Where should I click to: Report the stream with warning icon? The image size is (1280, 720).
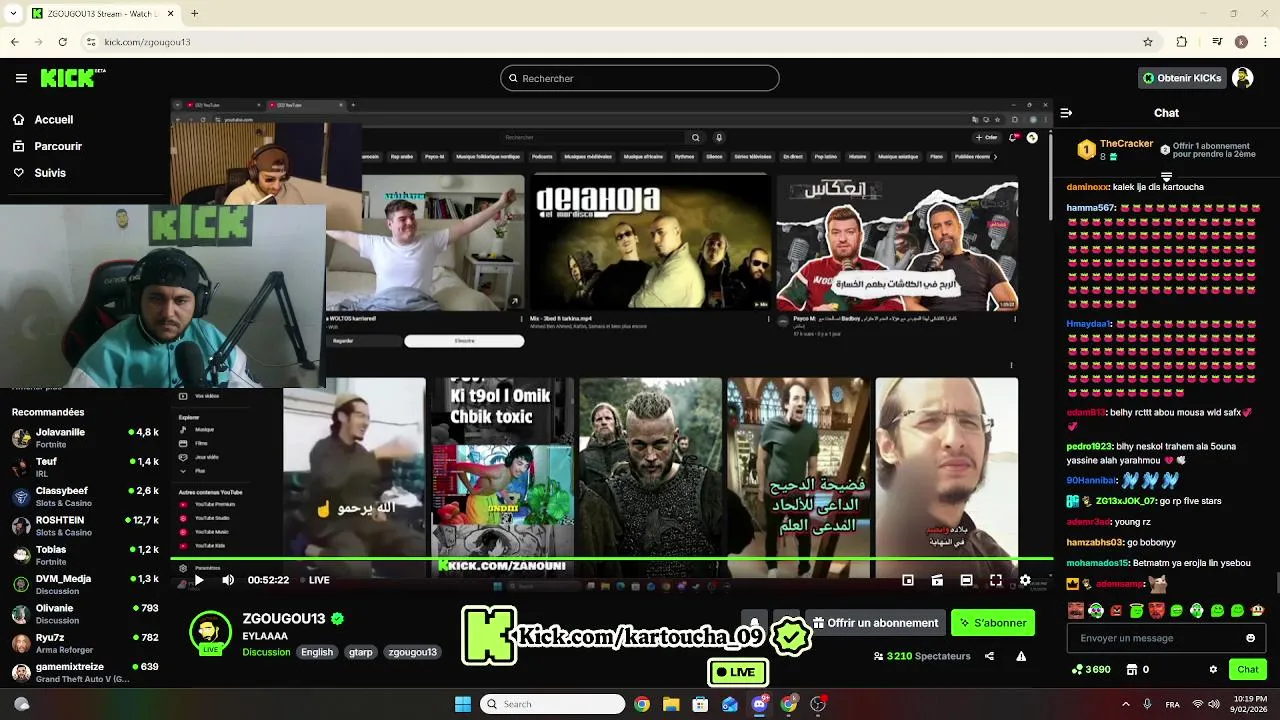1021,656
